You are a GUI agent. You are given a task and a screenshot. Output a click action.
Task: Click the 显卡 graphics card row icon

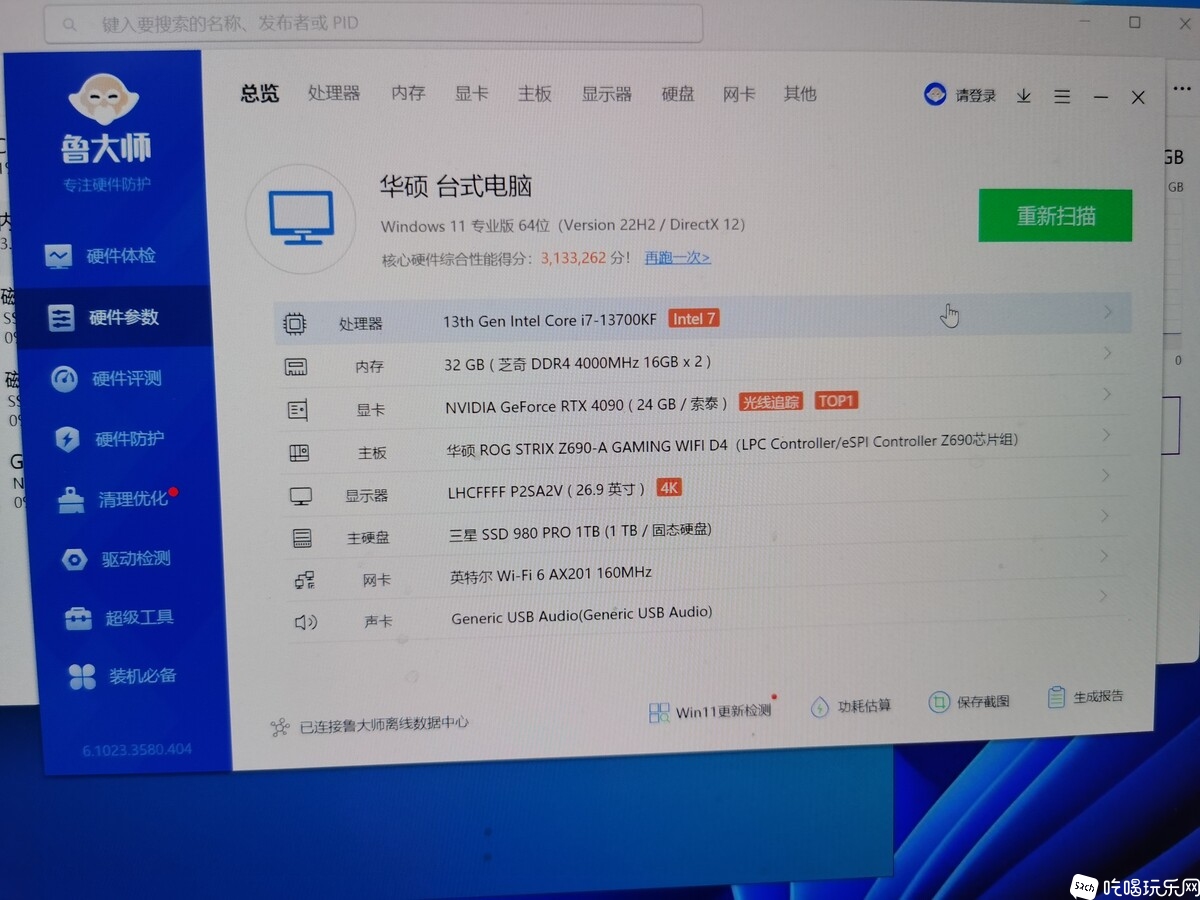coord(297,410)
